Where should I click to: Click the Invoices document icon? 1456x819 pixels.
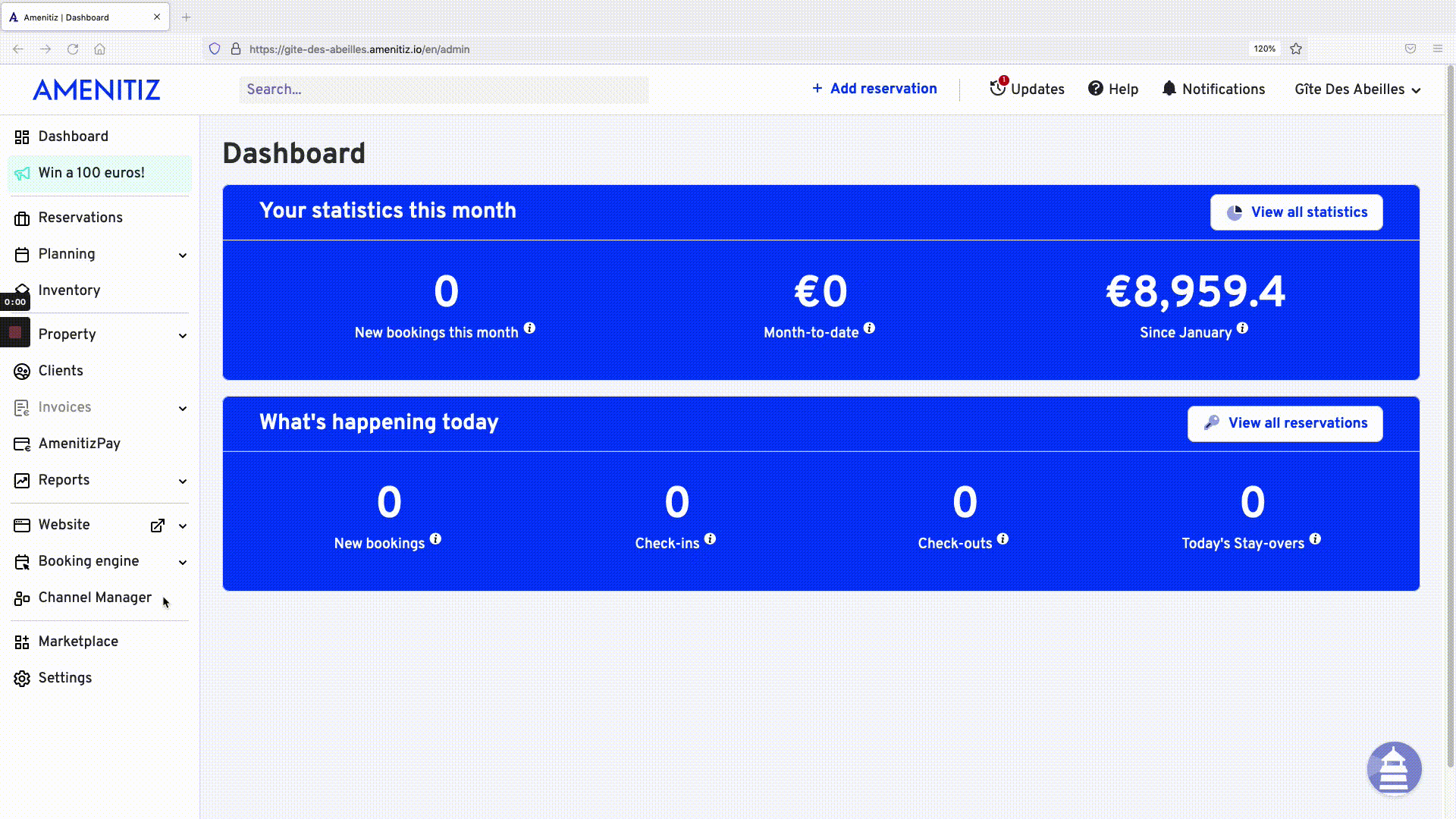tap(22, 408)
